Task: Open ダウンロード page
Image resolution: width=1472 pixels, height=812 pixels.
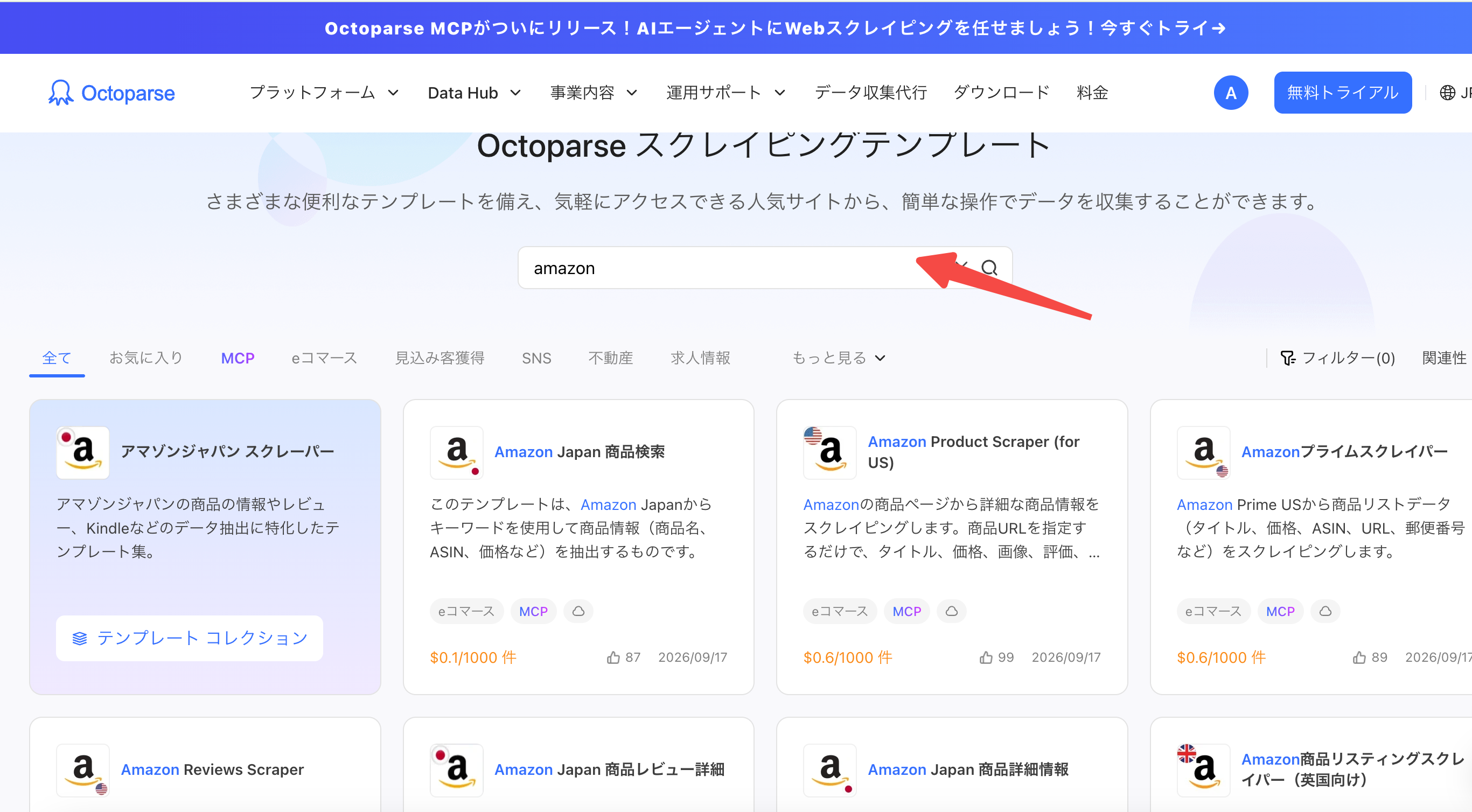Action: point(1001,93)
